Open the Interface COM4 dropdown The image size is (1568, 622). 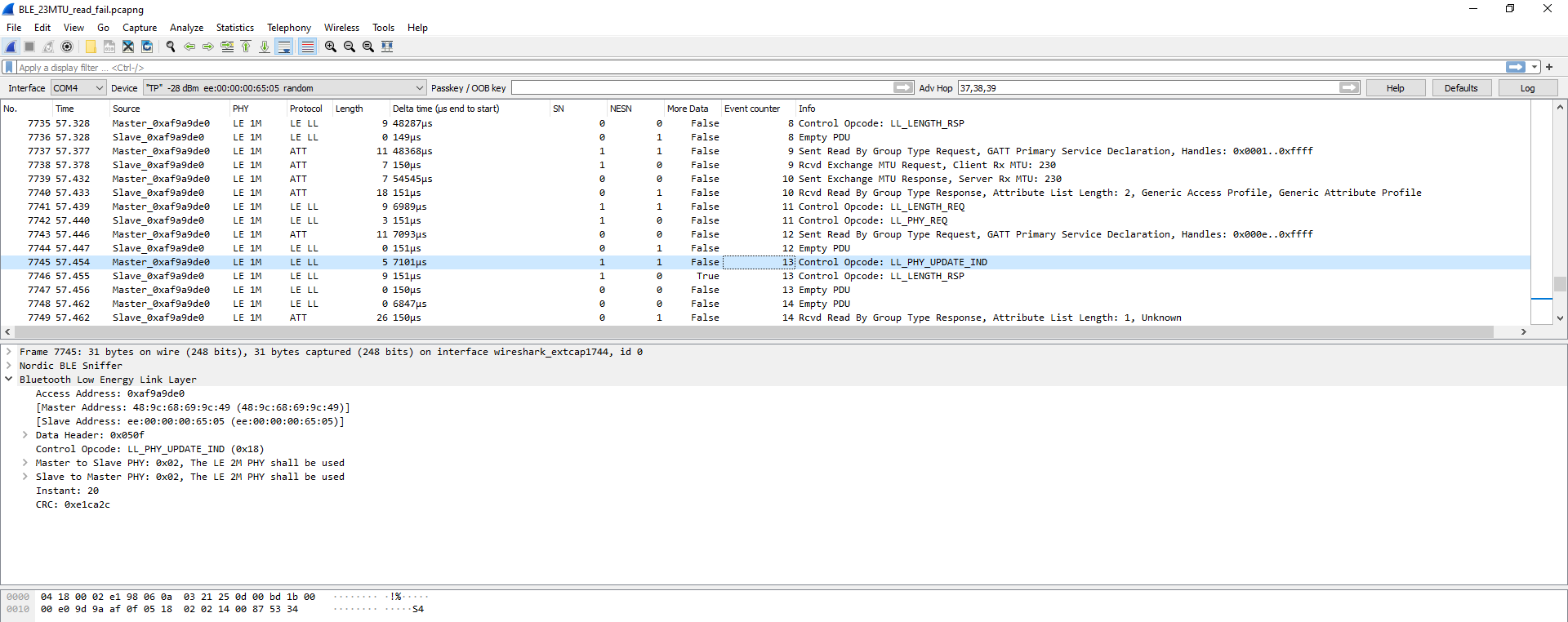pos(78,88)
